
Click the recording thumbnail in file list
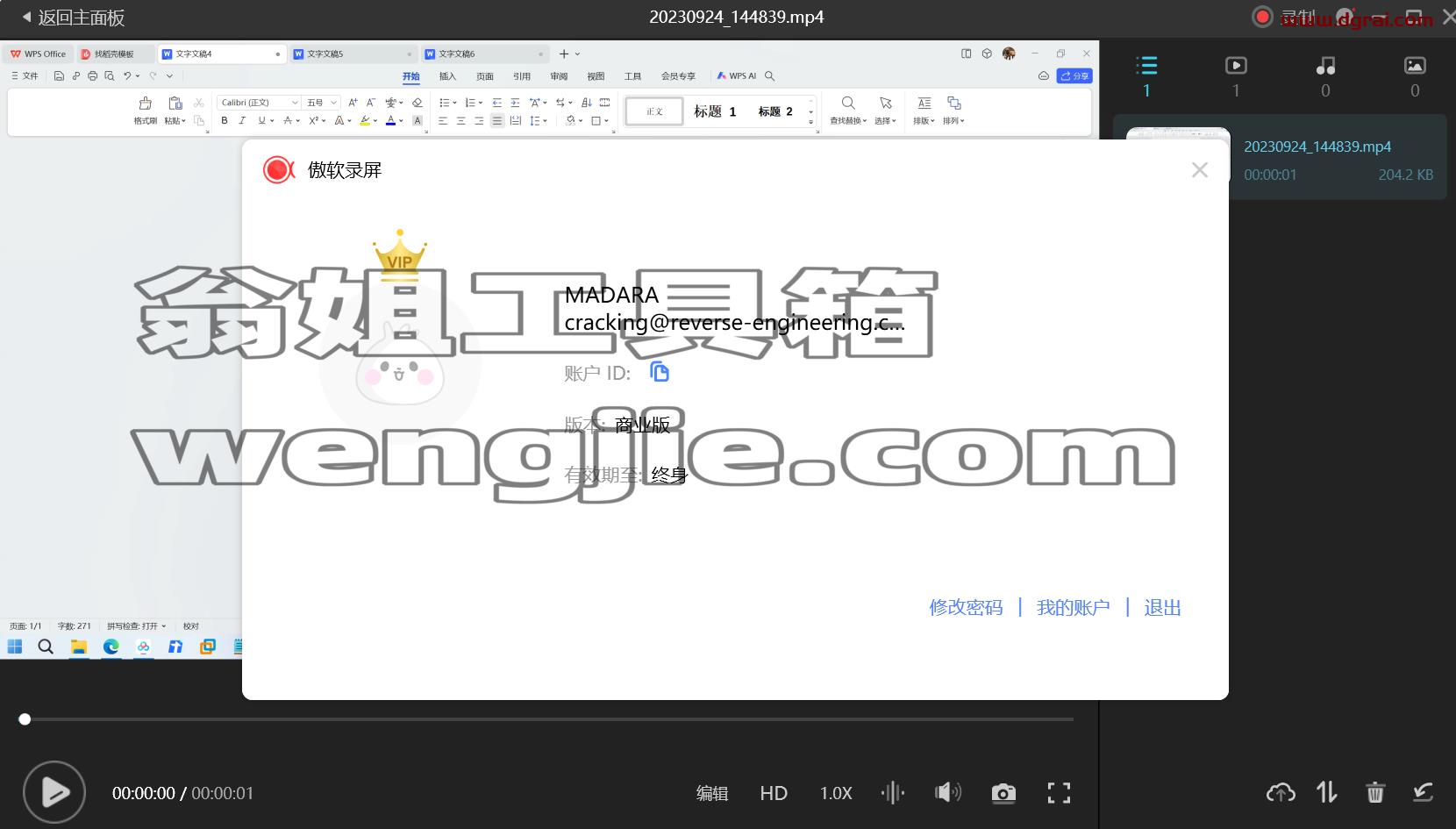point(1178,133)
